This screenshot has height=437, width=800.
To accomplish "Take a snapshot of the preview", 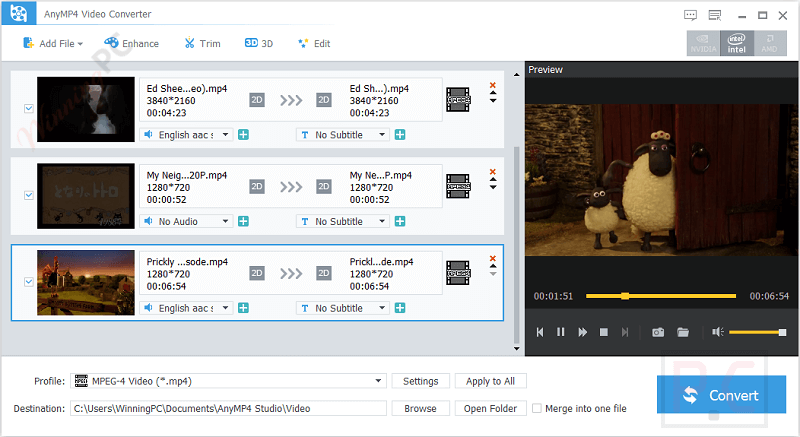I will click(x=658, y=332).
